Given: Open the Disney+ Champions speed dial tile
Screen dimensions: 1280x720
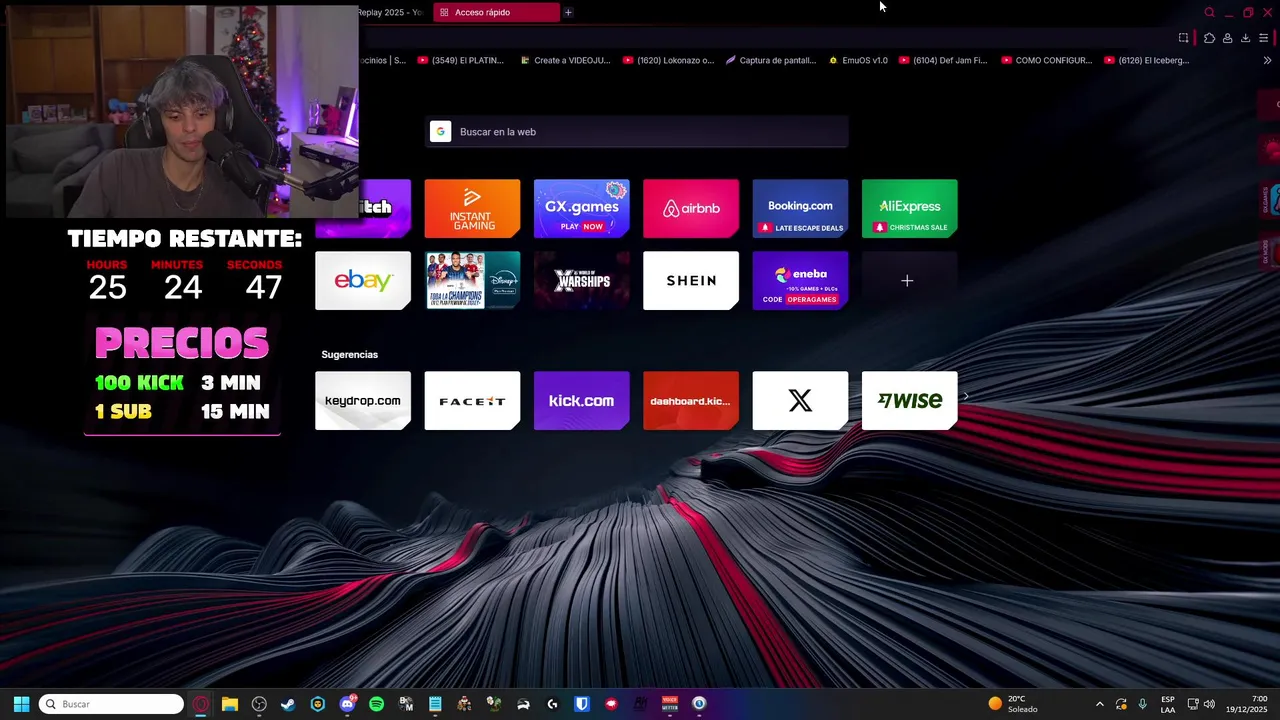Looking at the screenshot, I should [472, 281].
